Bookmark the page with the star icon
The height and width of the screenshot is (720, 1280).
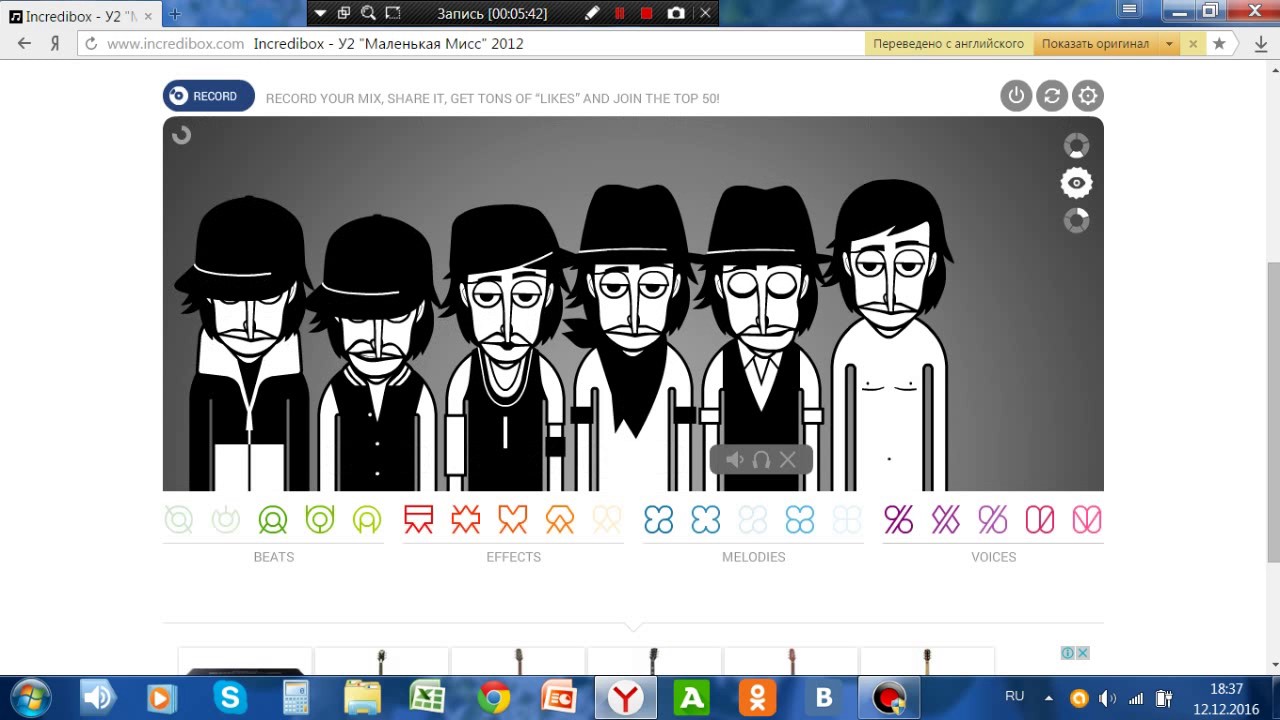tap(1219, 44)
